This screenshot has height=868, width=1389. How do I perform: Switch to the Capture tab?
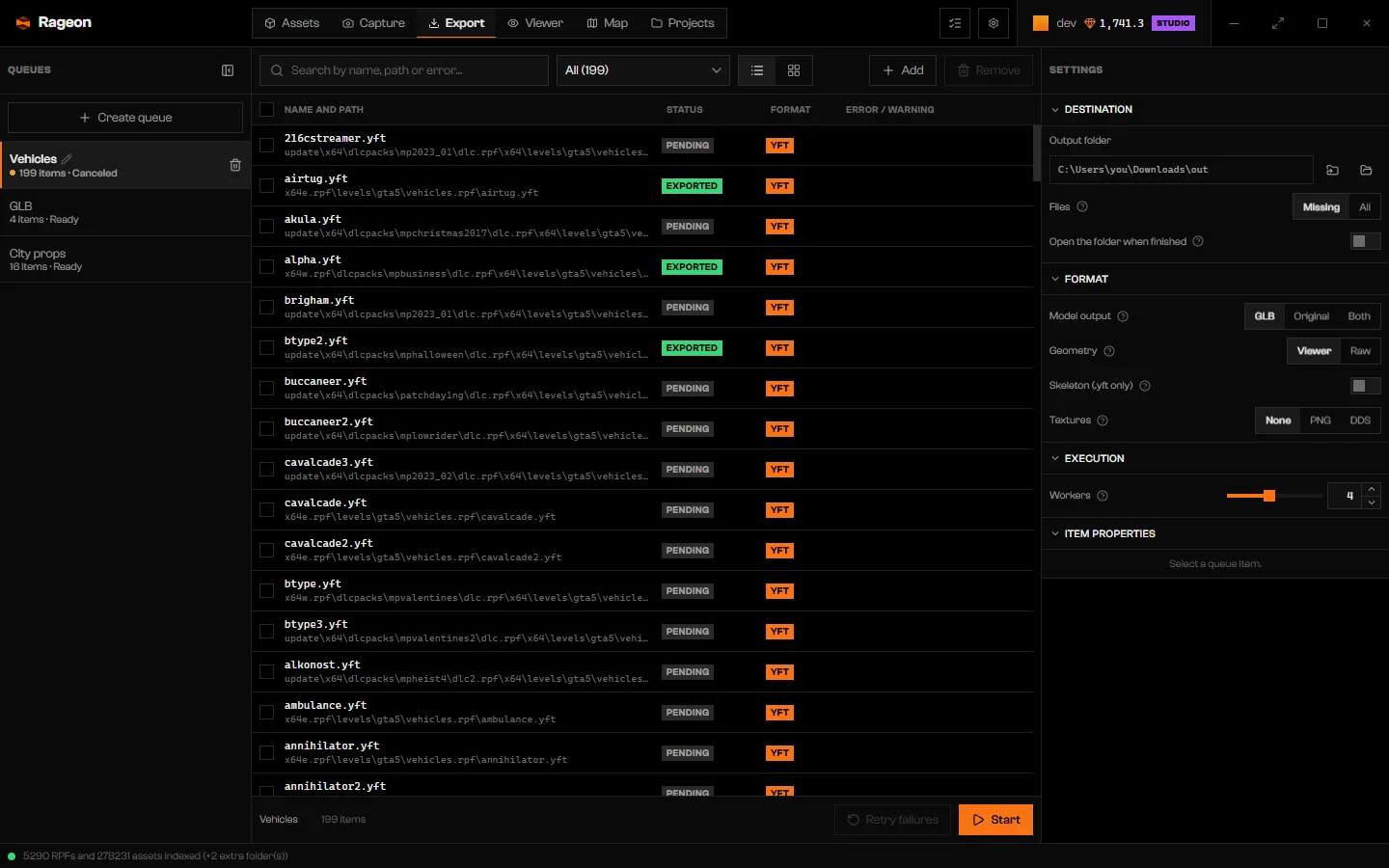tap(373, 23)
